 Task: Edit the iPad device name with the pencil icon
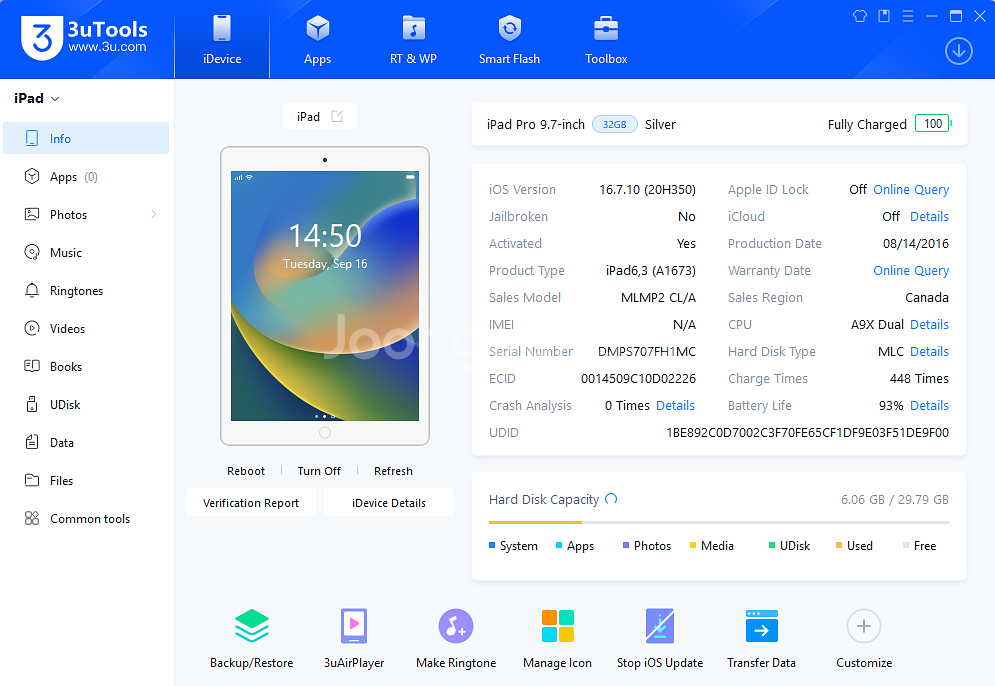[x=337, y=117]
